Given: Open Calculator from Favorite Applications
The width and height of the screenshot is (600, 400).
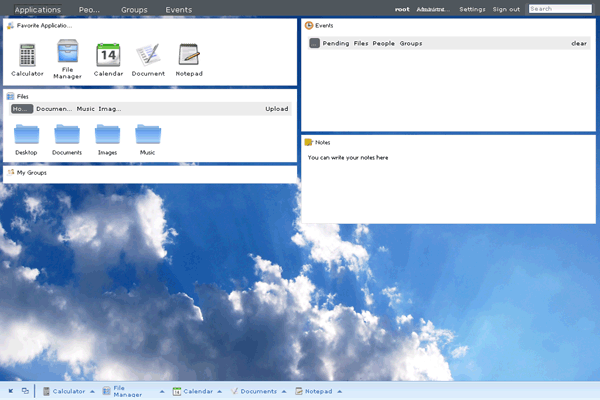Looking at the screenshot, I should [27, 59].
